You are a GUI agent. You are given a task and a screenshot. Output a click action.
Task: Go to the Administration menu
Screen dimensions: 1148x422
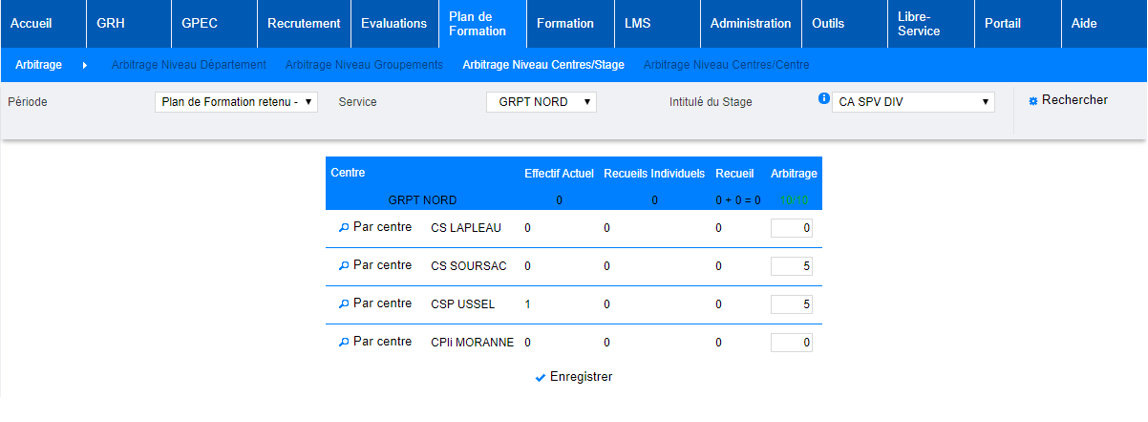tap(750, 24)
